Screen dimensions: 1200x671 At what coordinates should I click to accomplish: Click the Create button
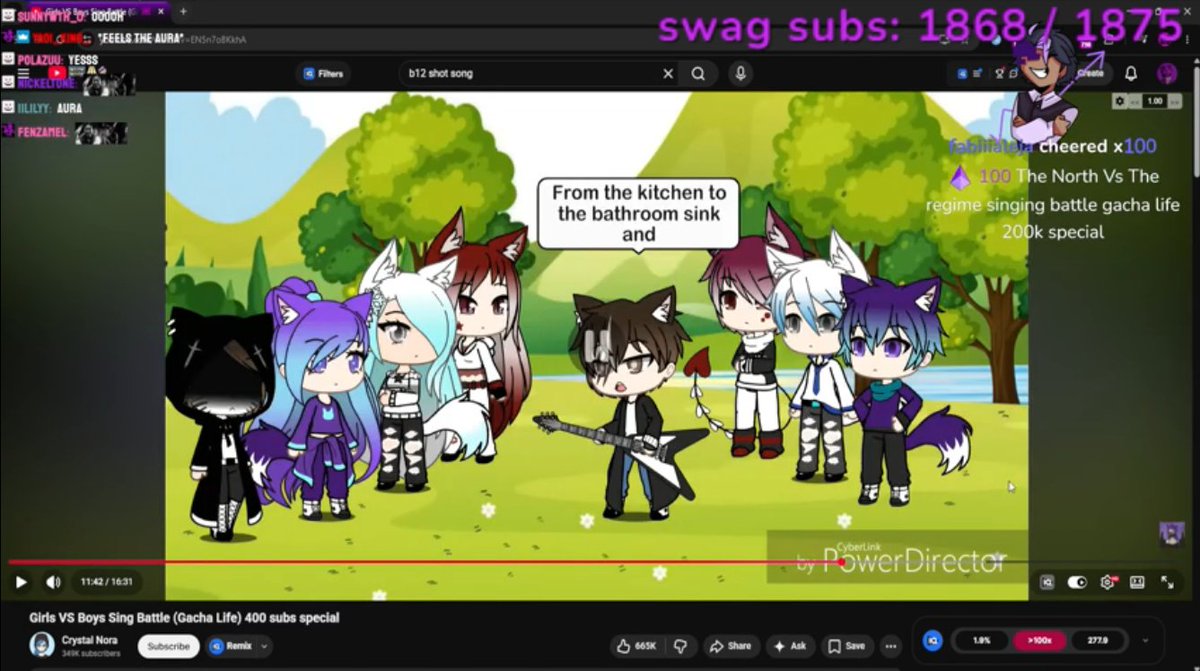[1088, 73]
